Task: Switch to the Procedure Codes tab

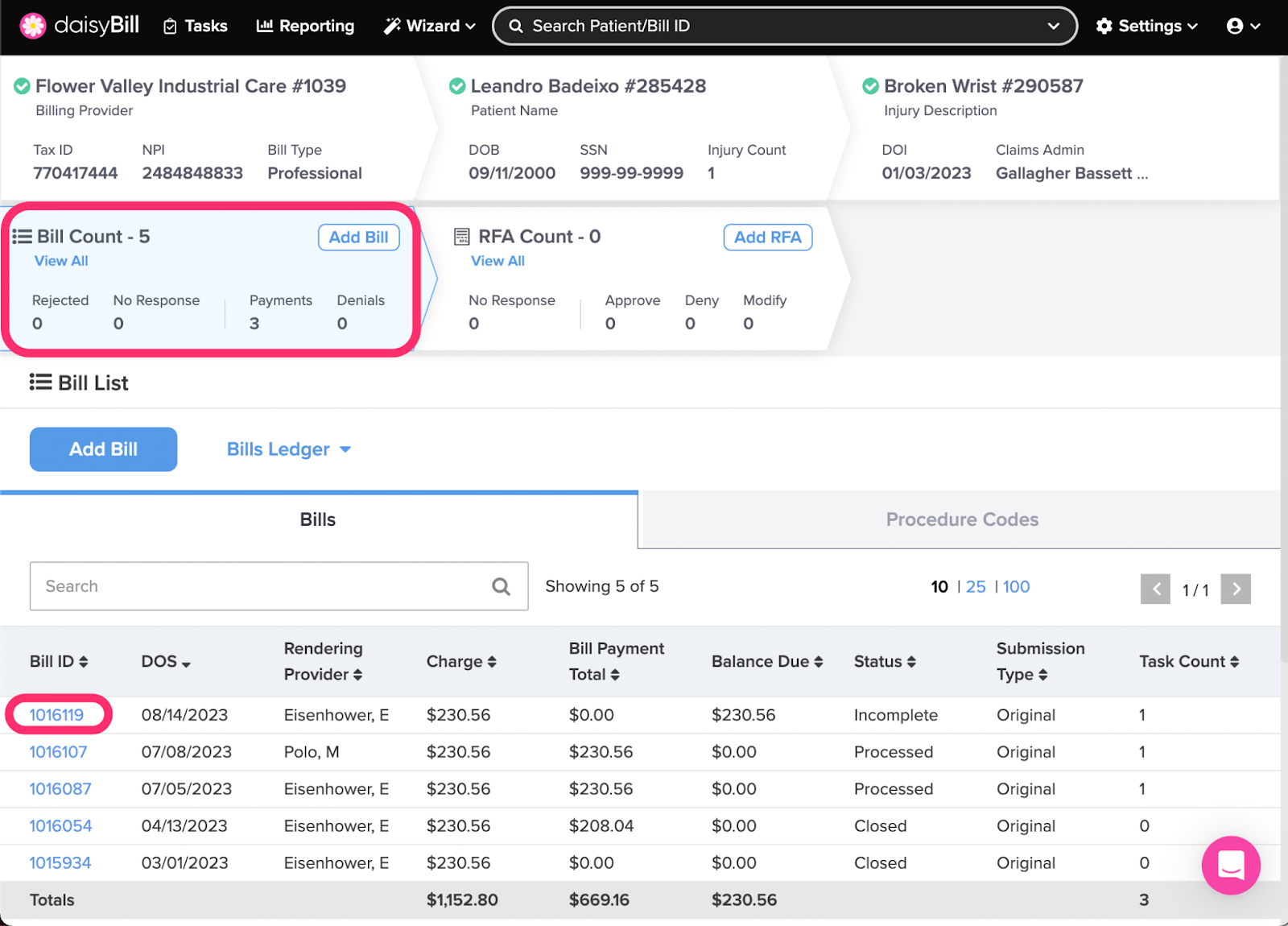Action: (961, 520)
